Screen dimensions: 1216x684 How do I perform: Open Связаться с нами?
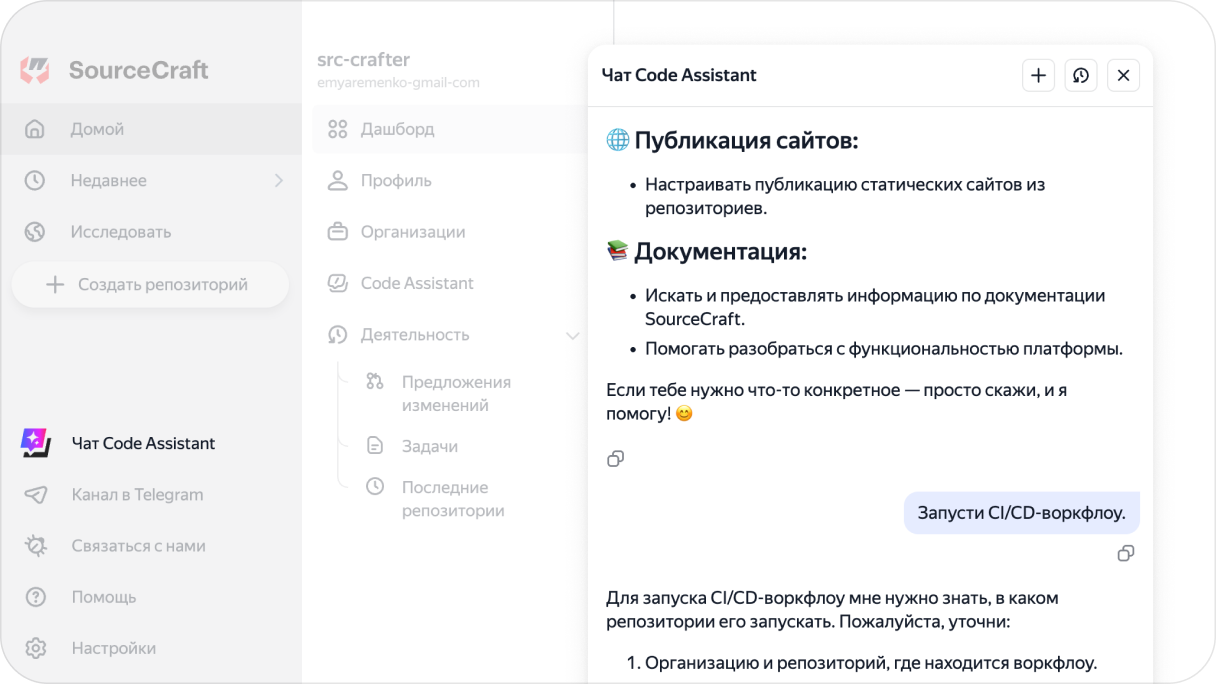tap(138, 546)
